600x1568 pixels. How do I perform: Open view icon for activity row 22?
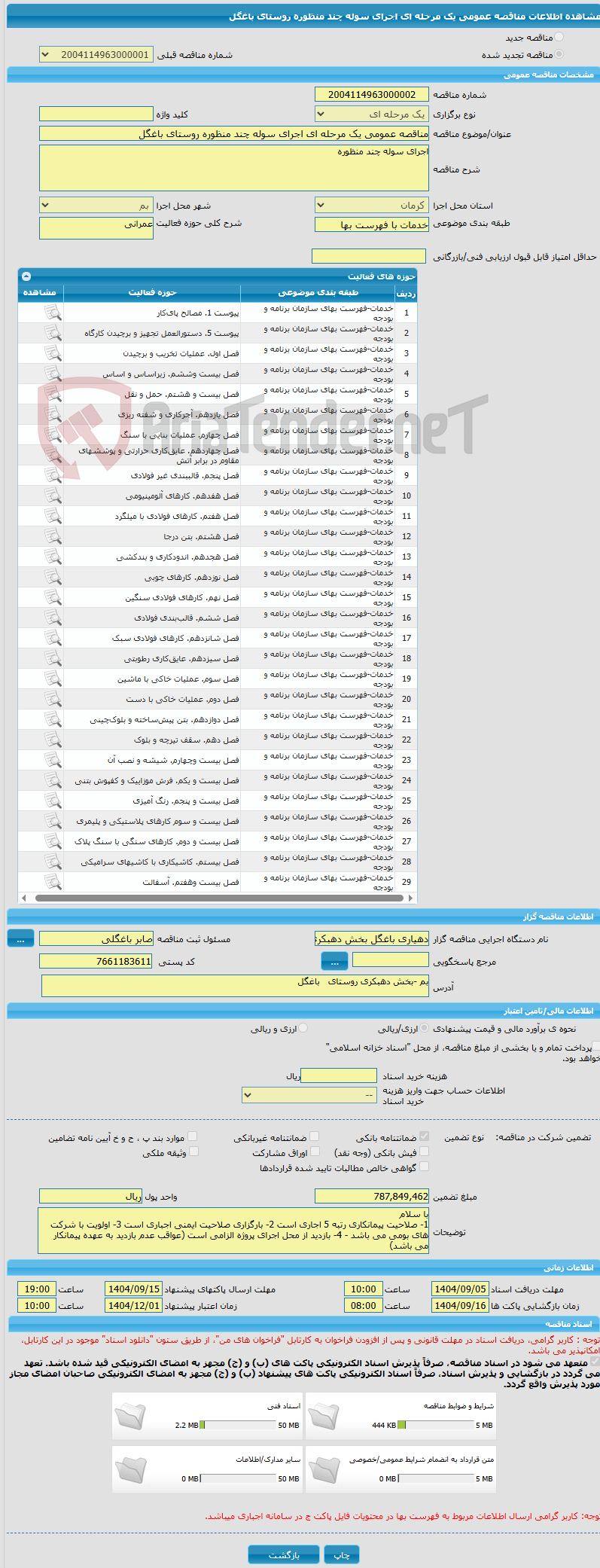pos(53,740)
